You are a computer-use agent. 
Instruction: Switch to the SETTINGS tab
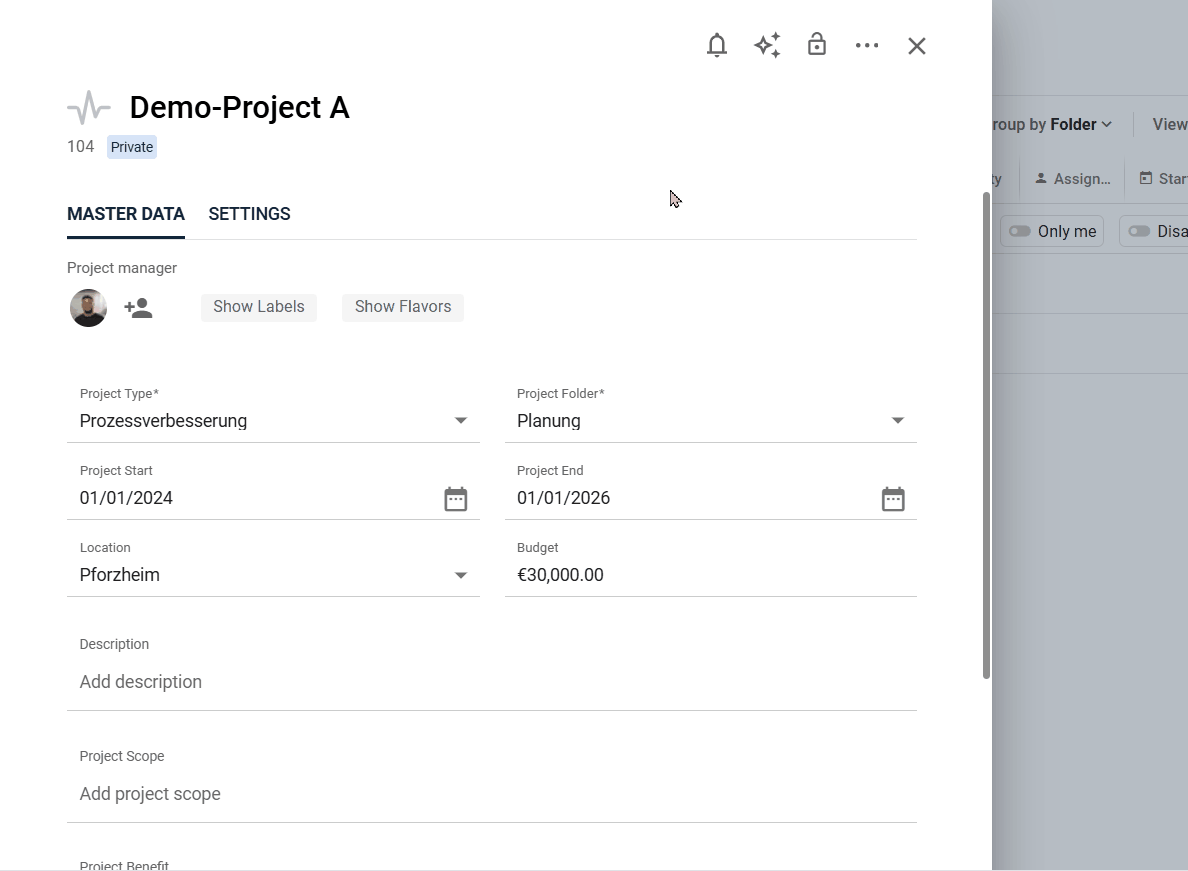249,214
